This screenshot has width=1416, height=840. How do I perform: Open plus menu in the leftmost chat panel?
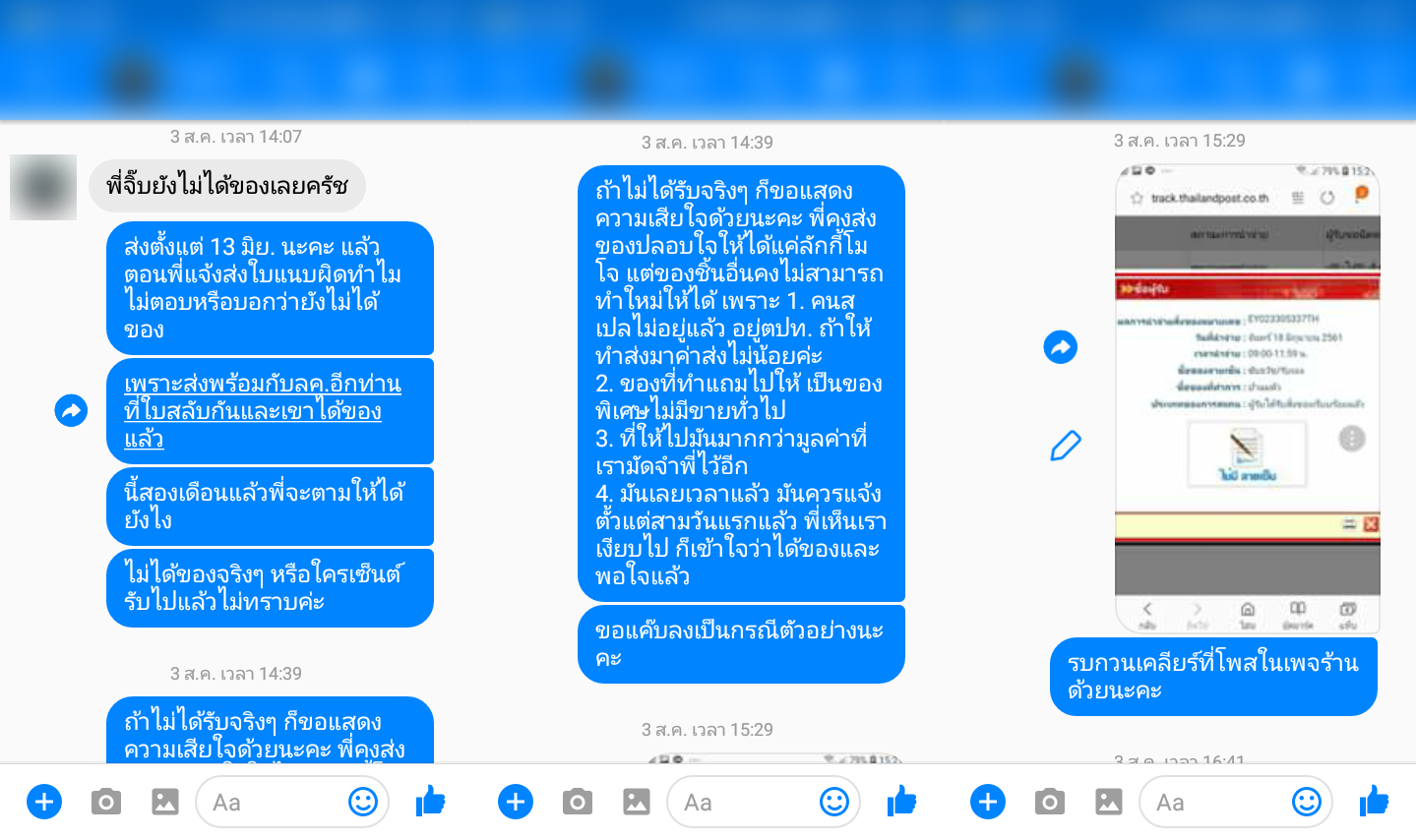tap(44, 802)
